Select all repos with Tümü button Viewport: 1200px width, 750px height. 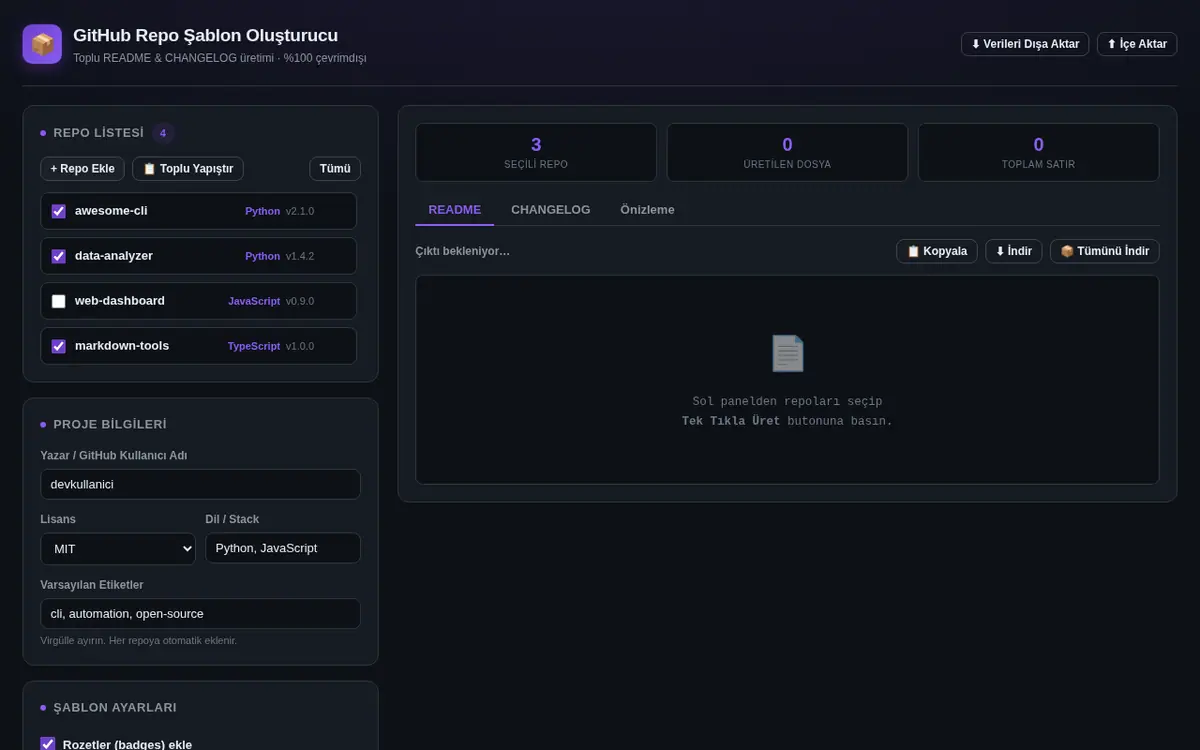tap(335, 169)
